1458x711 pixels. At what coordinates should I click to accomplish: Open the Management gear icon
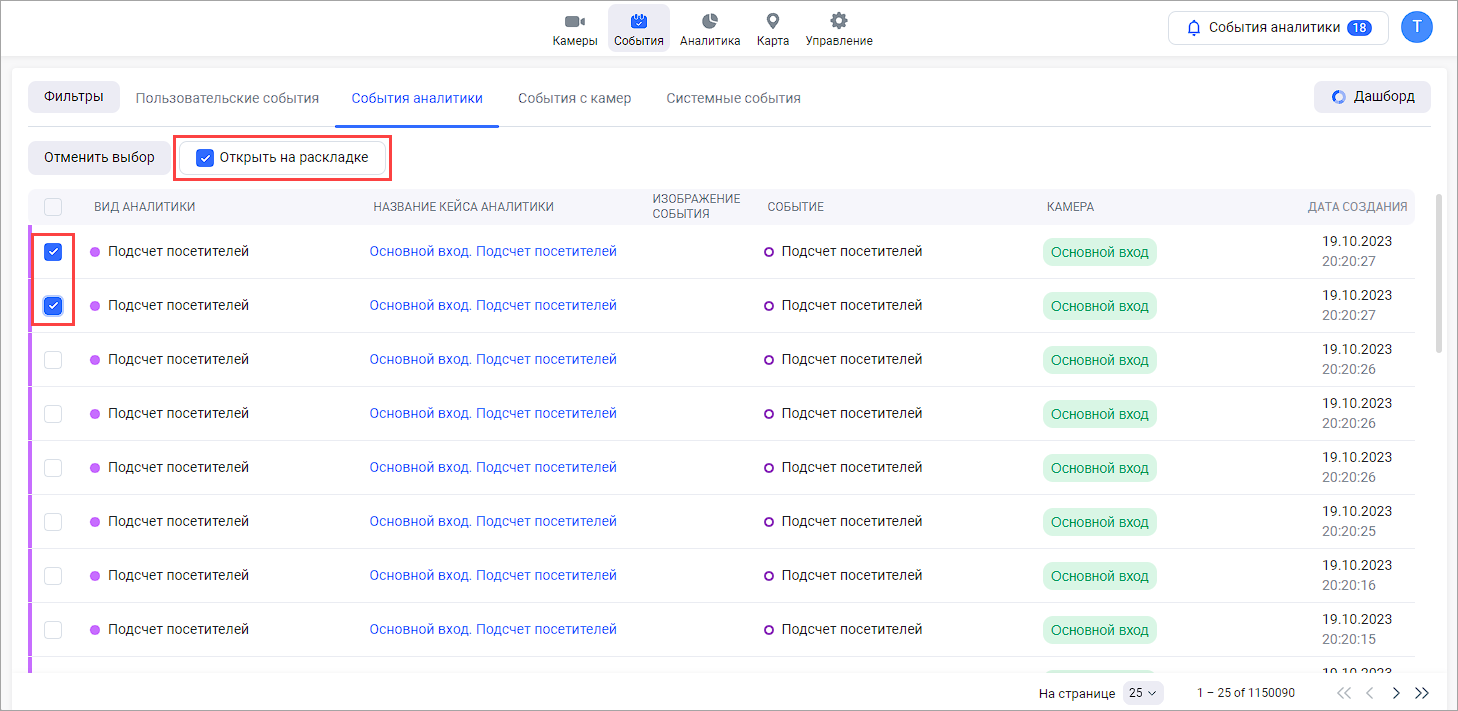coord(839,21)
